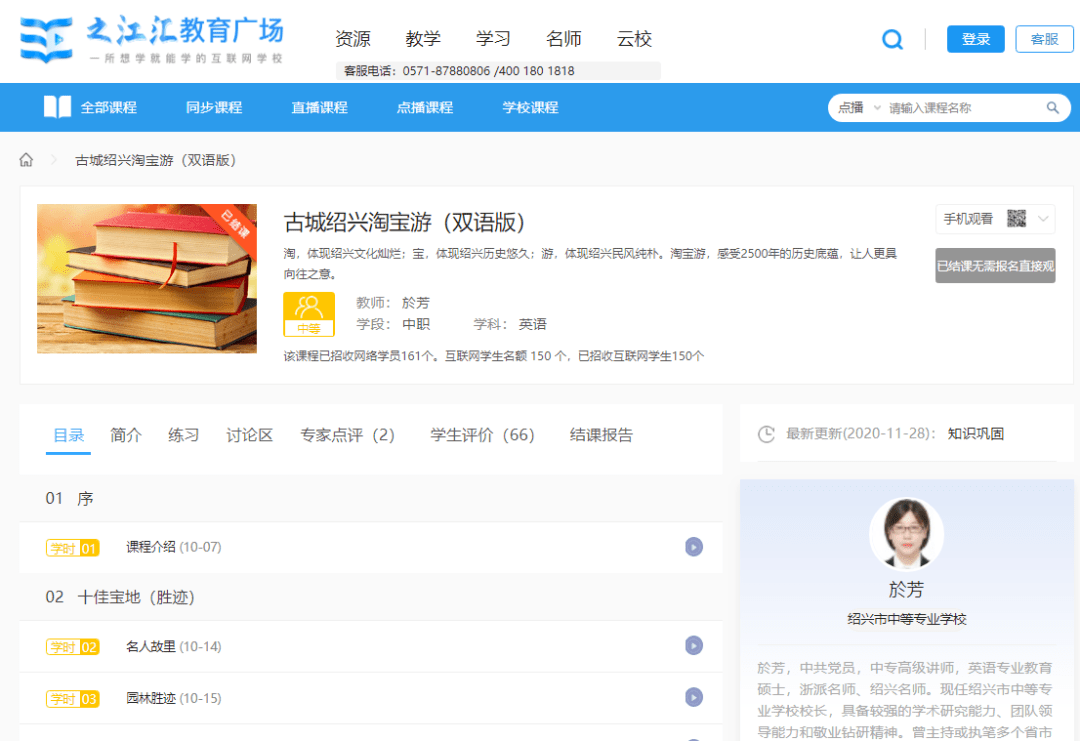Click the 登录 button
This screenshot has width=1080, height=741.
click(975, 39)
